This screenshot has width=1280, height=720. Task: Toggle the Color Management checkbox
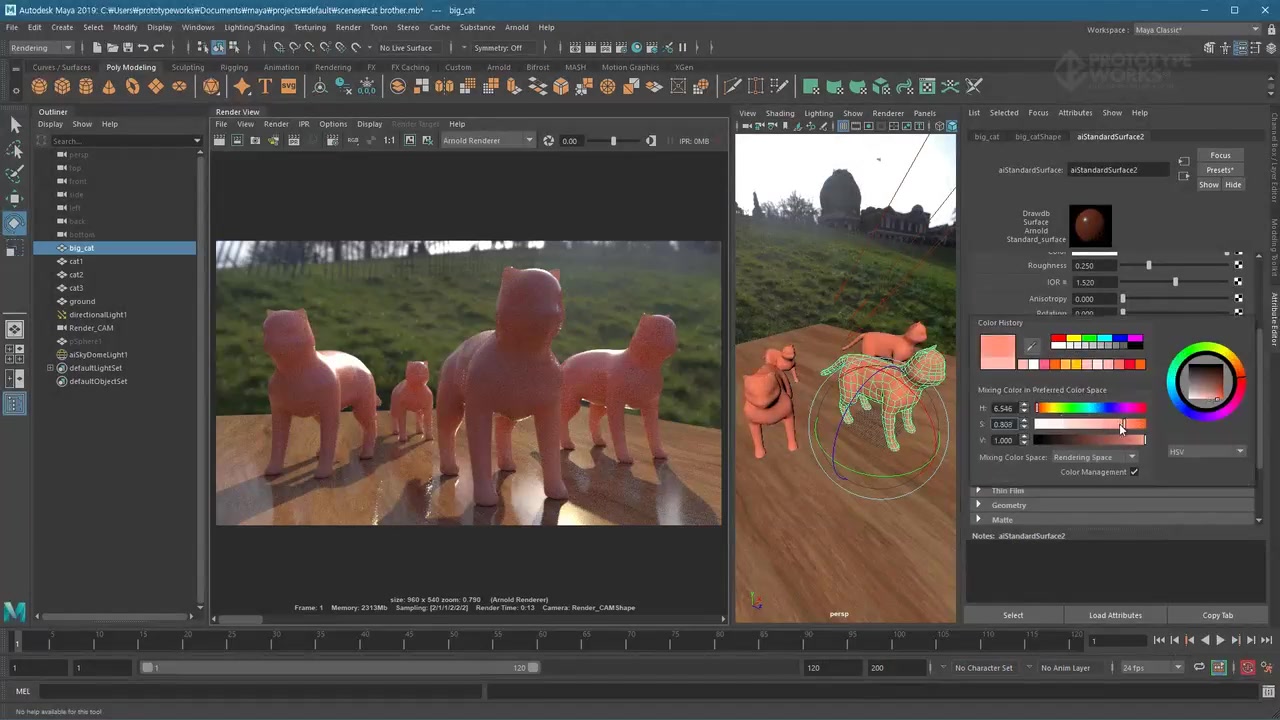tap(1134, 472)
